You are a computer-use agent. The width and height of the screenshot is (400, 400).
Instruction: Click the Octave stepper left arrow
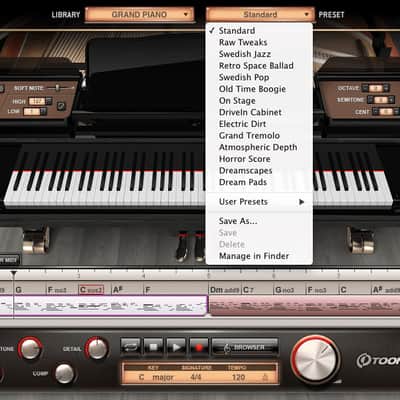pos(365,88)
